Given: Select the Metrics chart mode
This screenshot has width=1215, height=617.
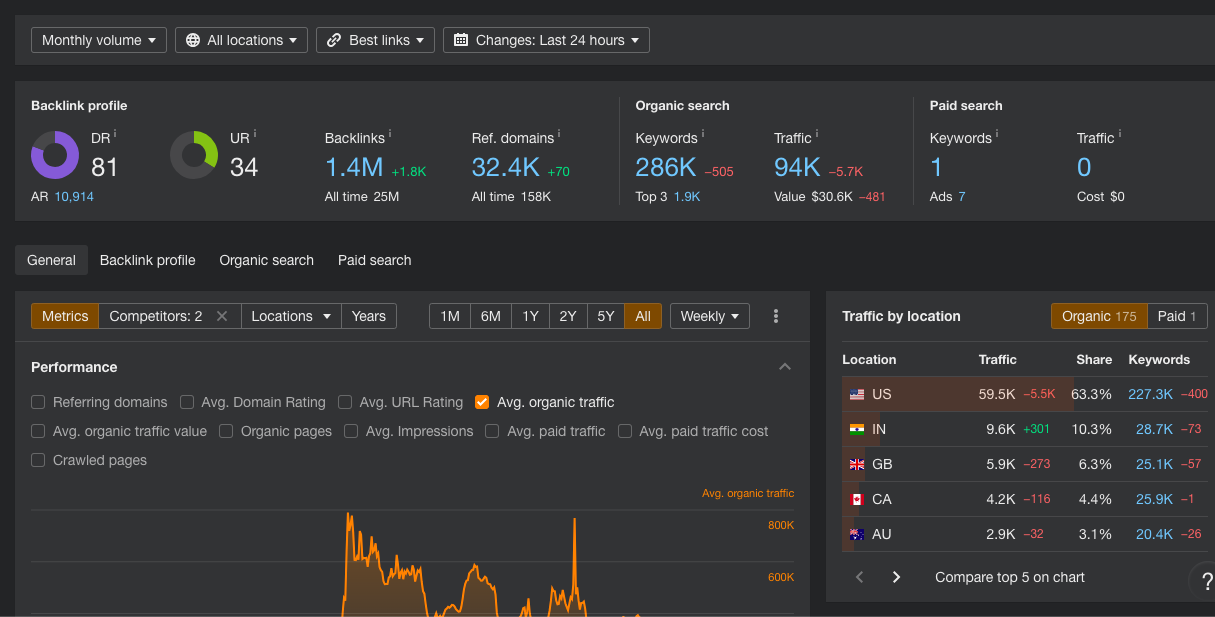Looking at the screenshot, I should click(x=65, y=316).
